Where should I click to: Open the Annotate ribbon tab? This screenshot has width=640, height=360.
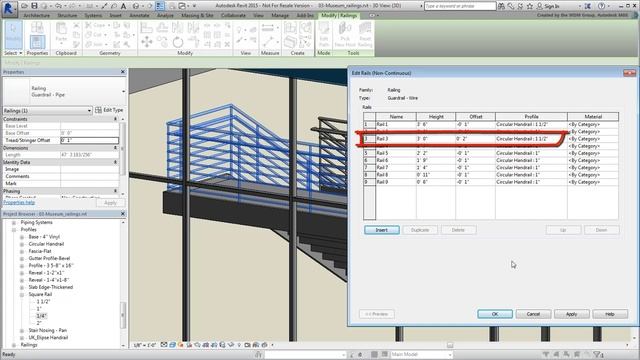click(139, 16)
